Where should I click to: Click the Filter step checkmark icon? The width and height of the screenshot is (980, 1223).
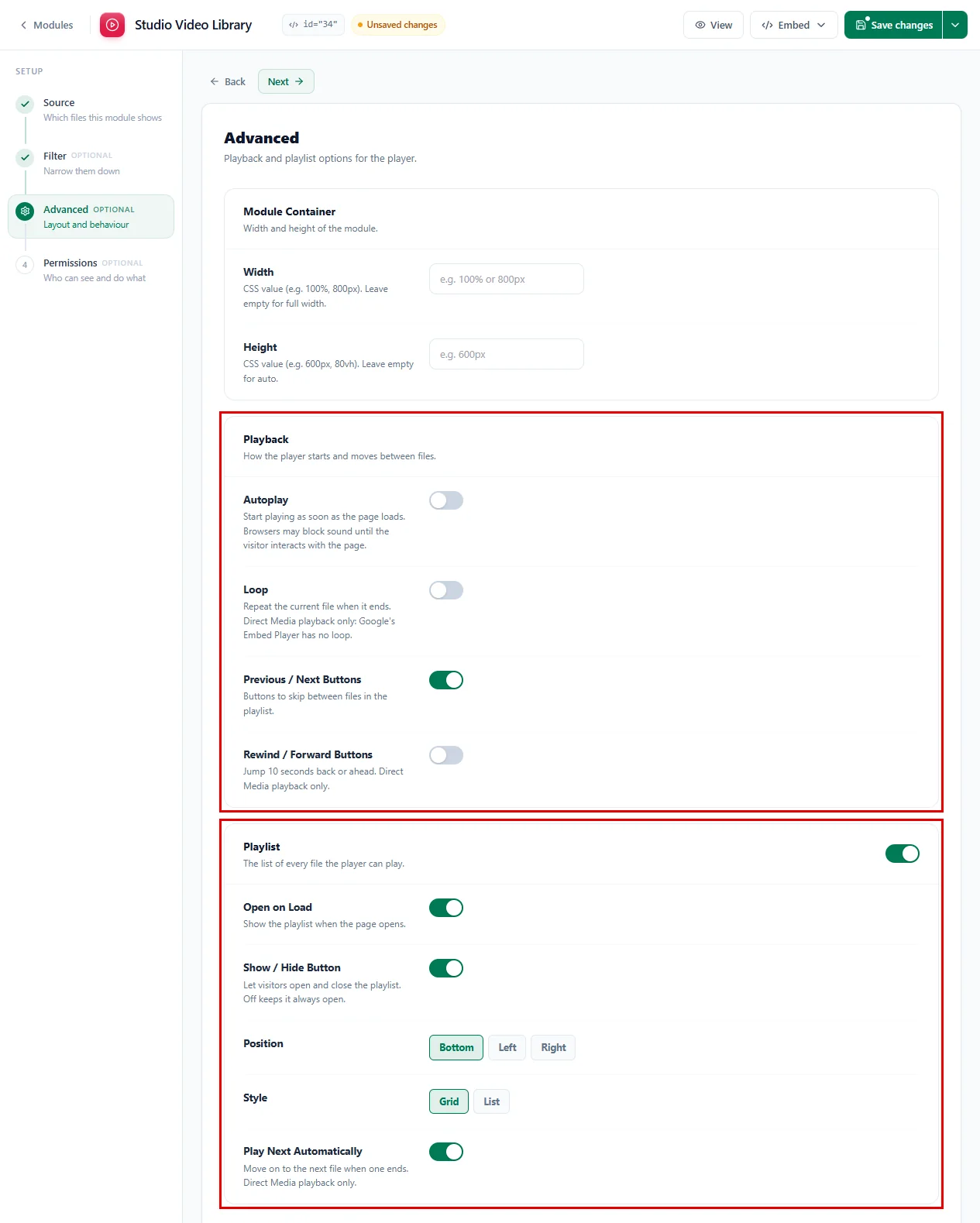(x=26, y=157)
